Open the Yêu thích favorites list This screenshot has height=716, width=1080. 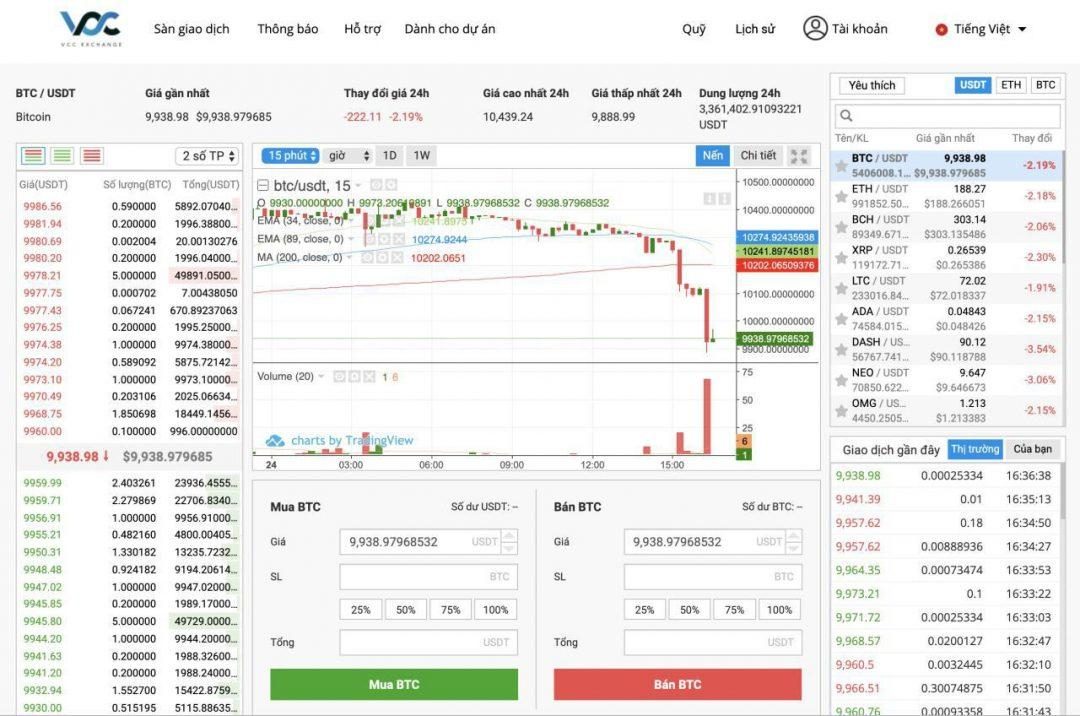(x=872, y=85)
